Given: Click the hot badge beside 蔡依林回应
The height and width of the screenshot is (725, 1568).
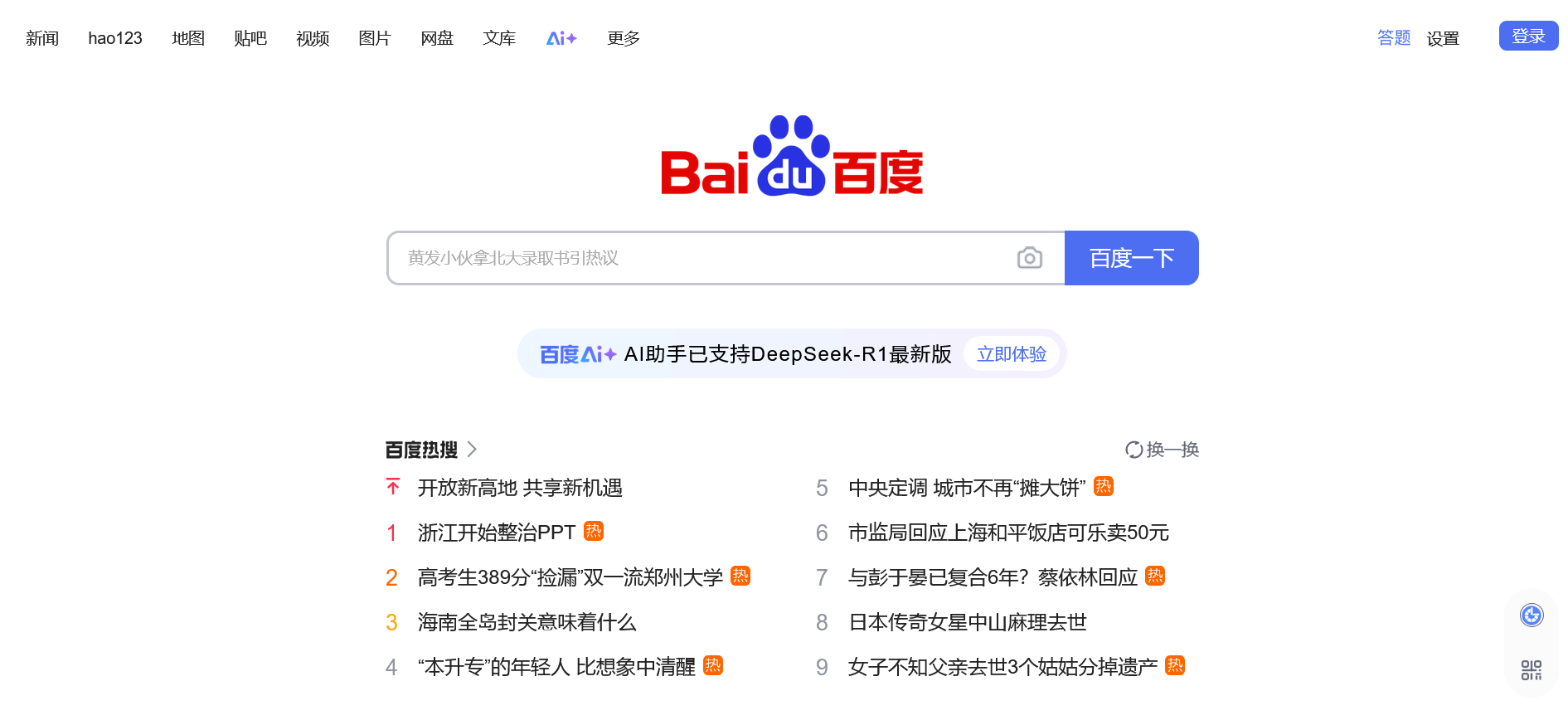Looking at the screenshot, I should click(1155, 576).
